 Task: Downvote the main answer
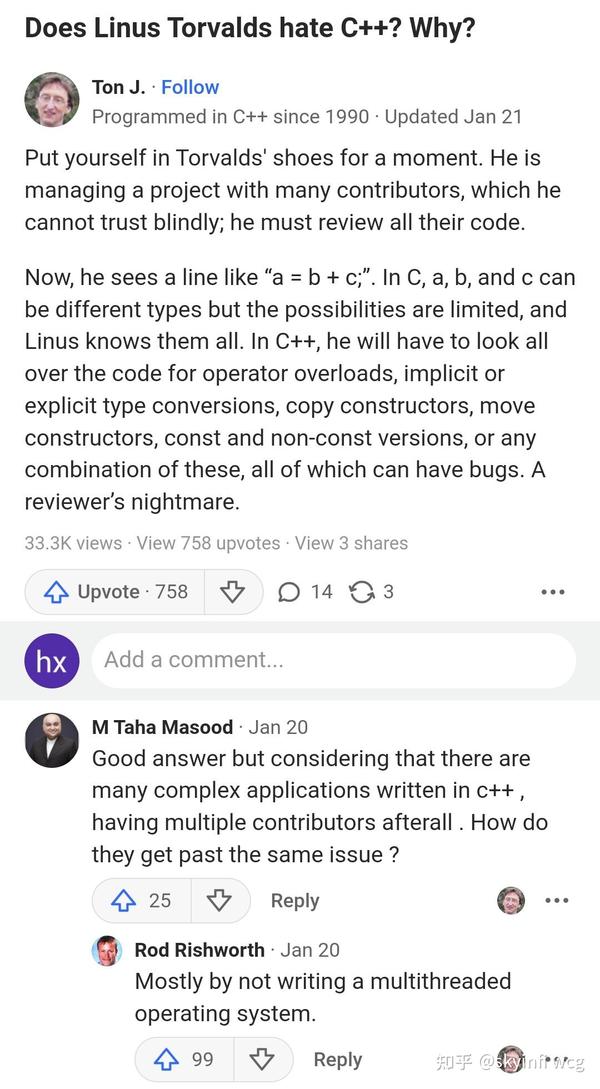pos(232,592)
